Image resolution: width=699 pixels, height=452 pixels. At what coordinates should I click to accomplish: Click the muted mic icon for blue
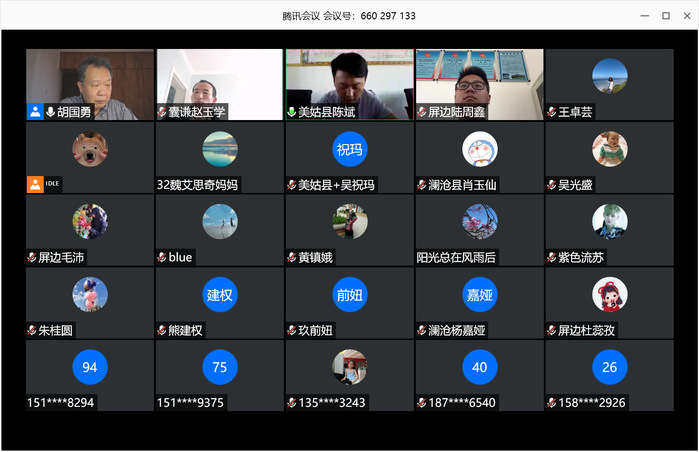(x=162, y=257)
